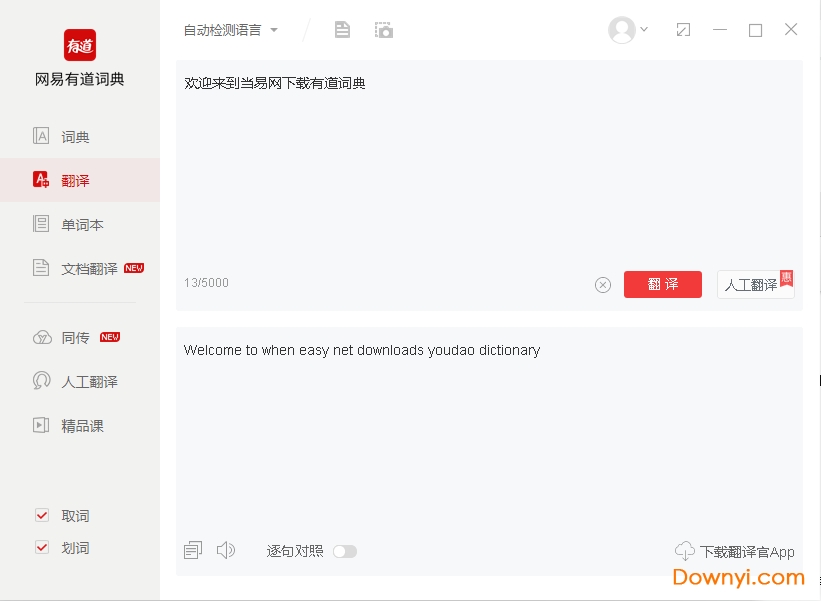
Task: Expand the user account menu
Action: [627, 30]
